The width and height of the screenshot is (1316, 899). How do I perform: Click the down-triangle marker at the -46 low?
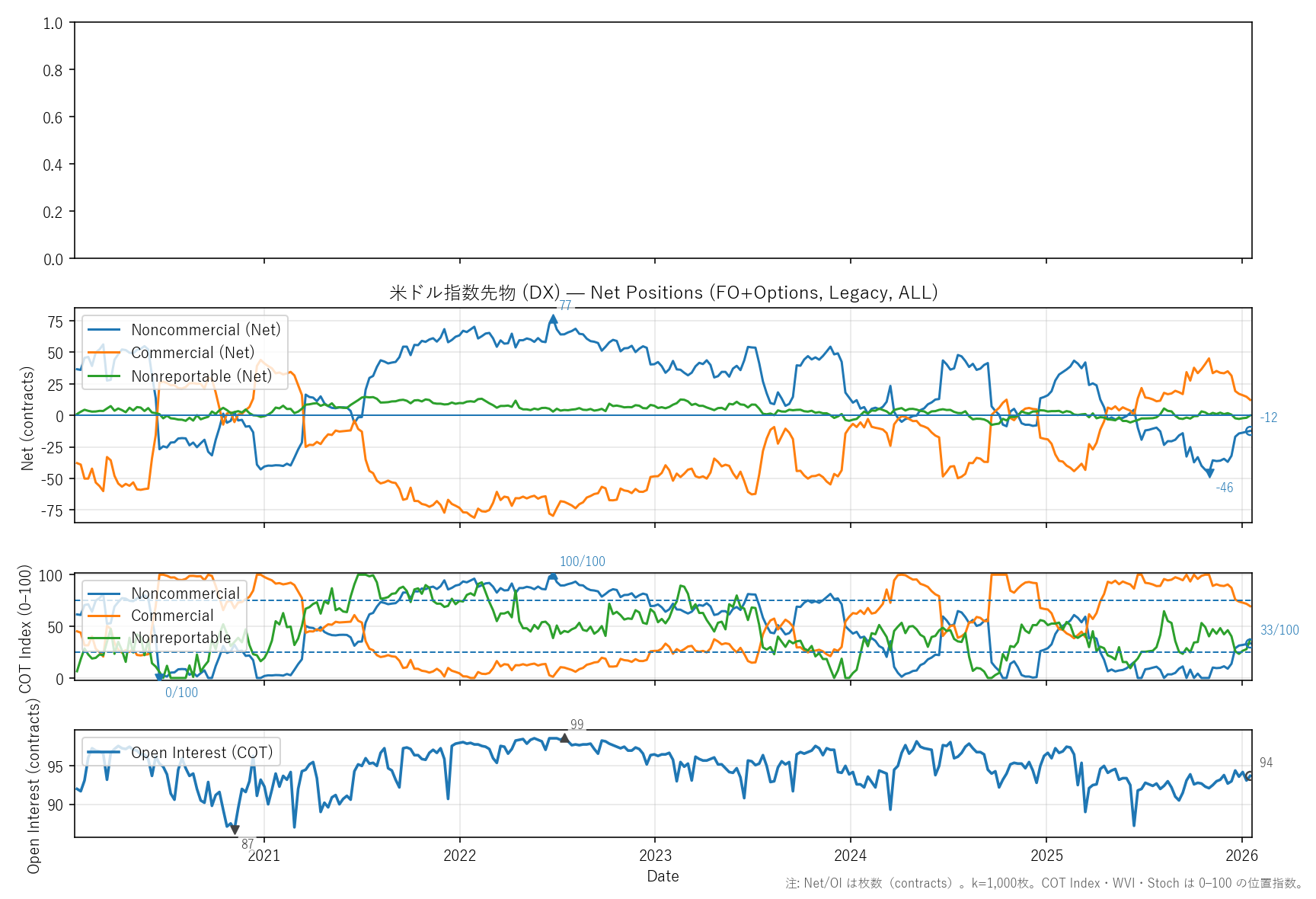pyautogui.click(x=1209, y=474)
